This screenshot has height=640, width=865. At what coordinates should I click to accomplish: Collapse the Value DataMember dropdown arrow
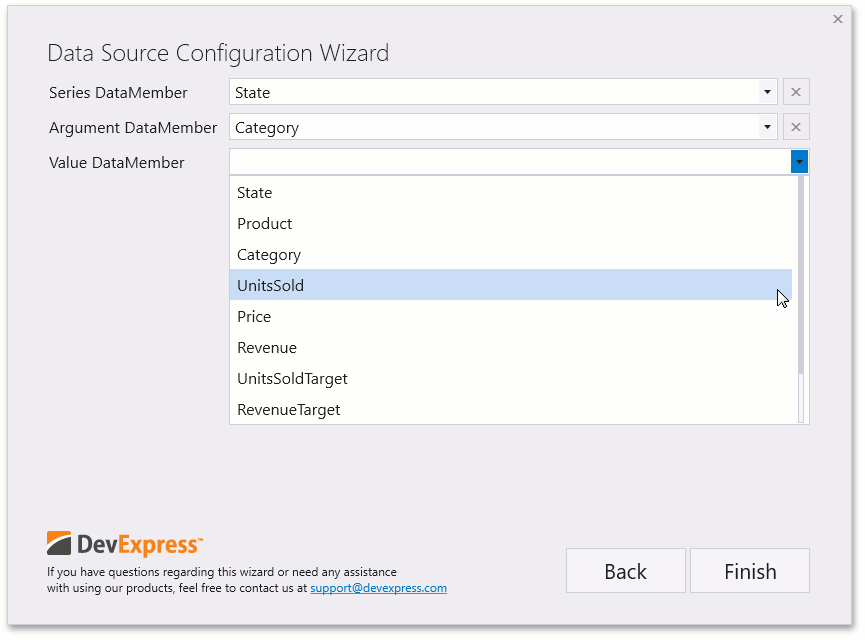(799, 162)
